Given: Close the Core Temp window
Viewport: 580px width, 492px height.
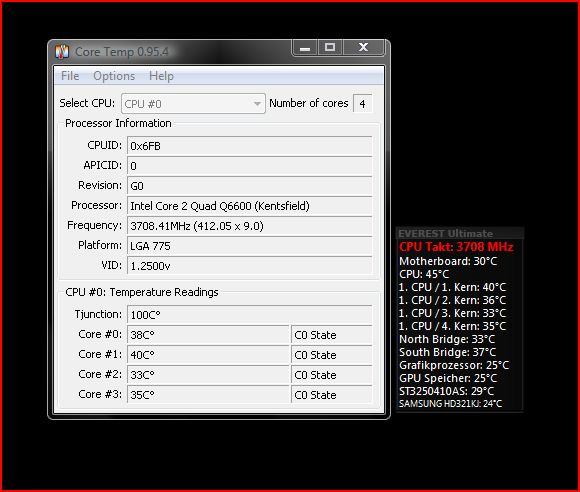Looking at the screenshot, I should [x=364, y=48].
